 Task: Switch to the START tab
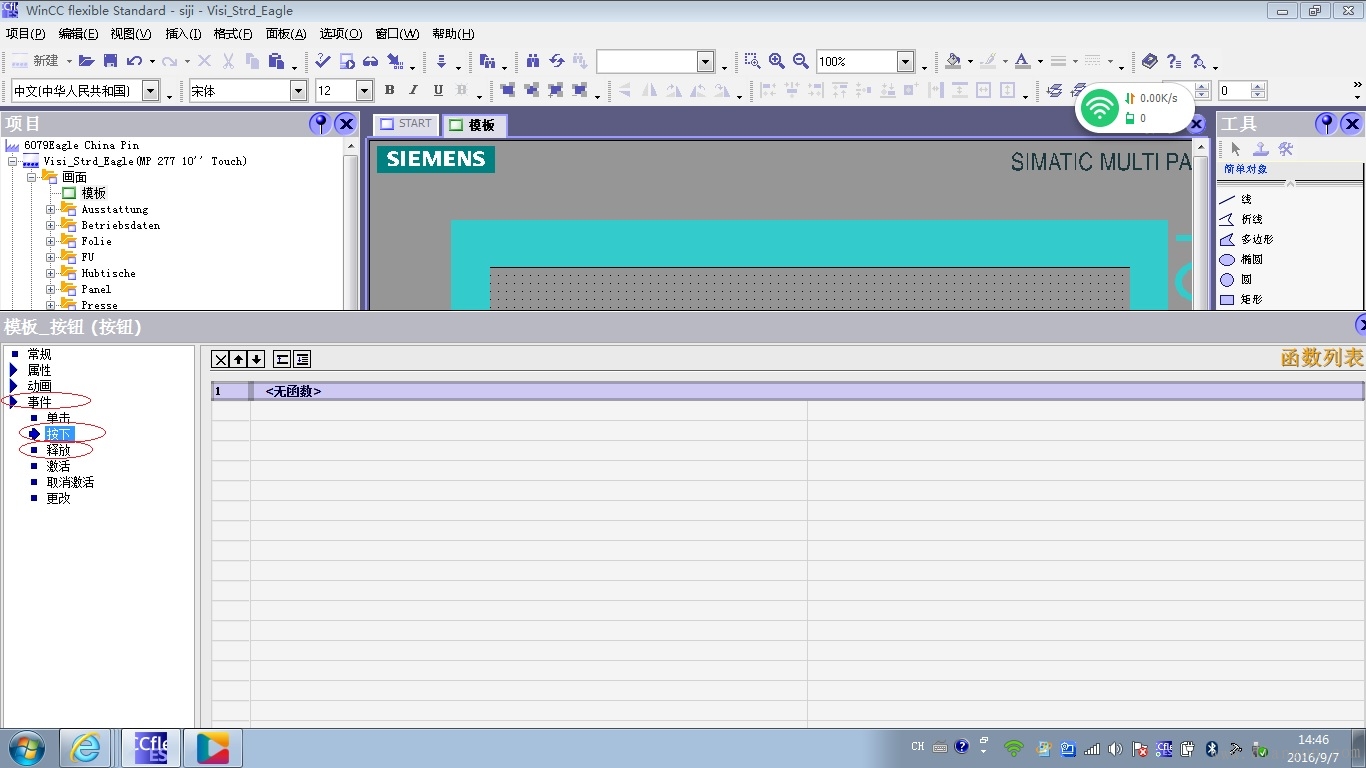click(x=406, y=124)
